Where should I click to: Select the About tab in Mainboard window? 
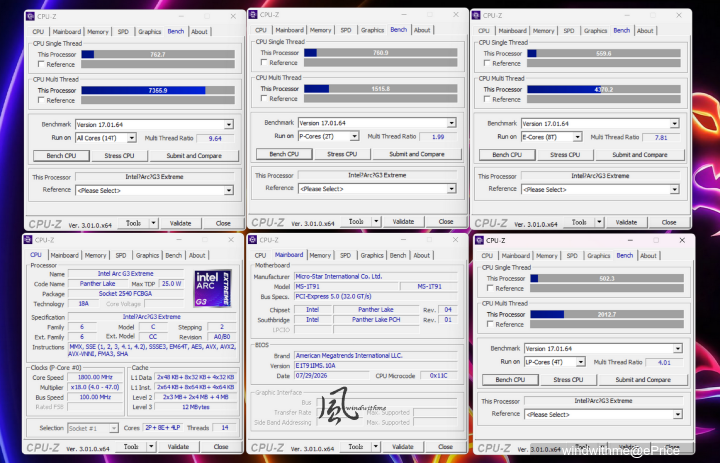pyautogui.click(x=422, y=255)
